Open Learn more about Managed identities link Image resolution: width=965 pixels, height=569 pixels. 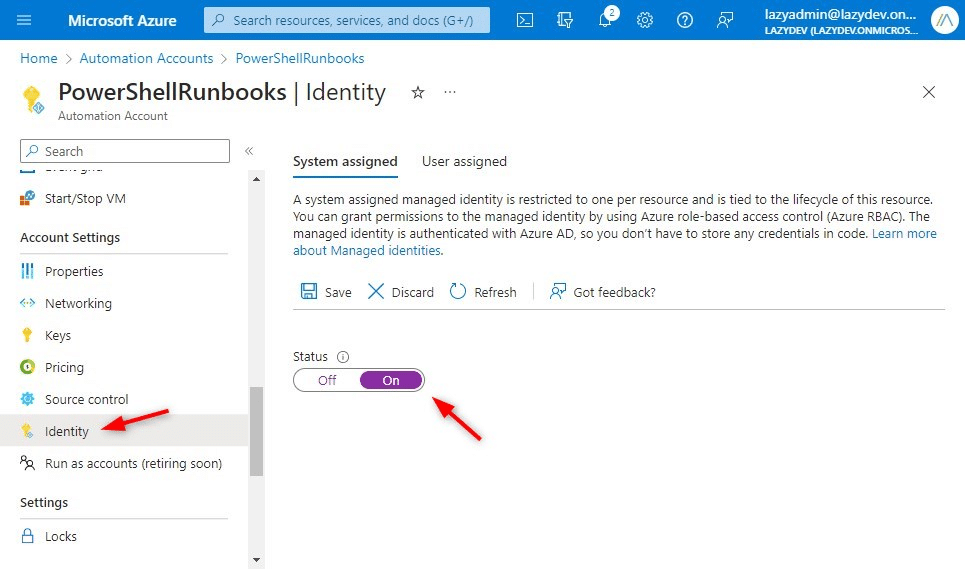[x=904, y=234]
